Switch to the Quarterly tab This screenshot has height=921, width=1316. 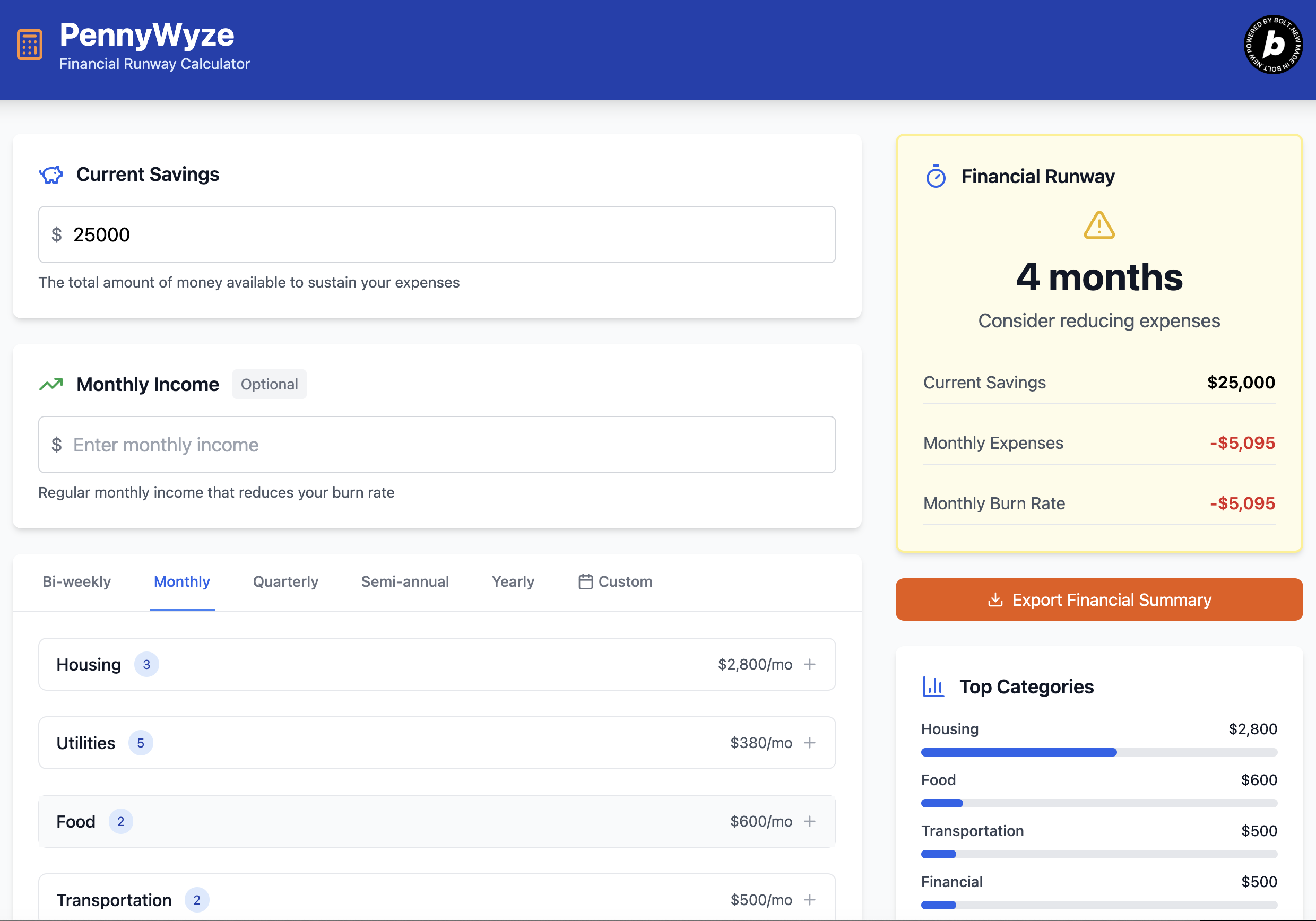285,581
